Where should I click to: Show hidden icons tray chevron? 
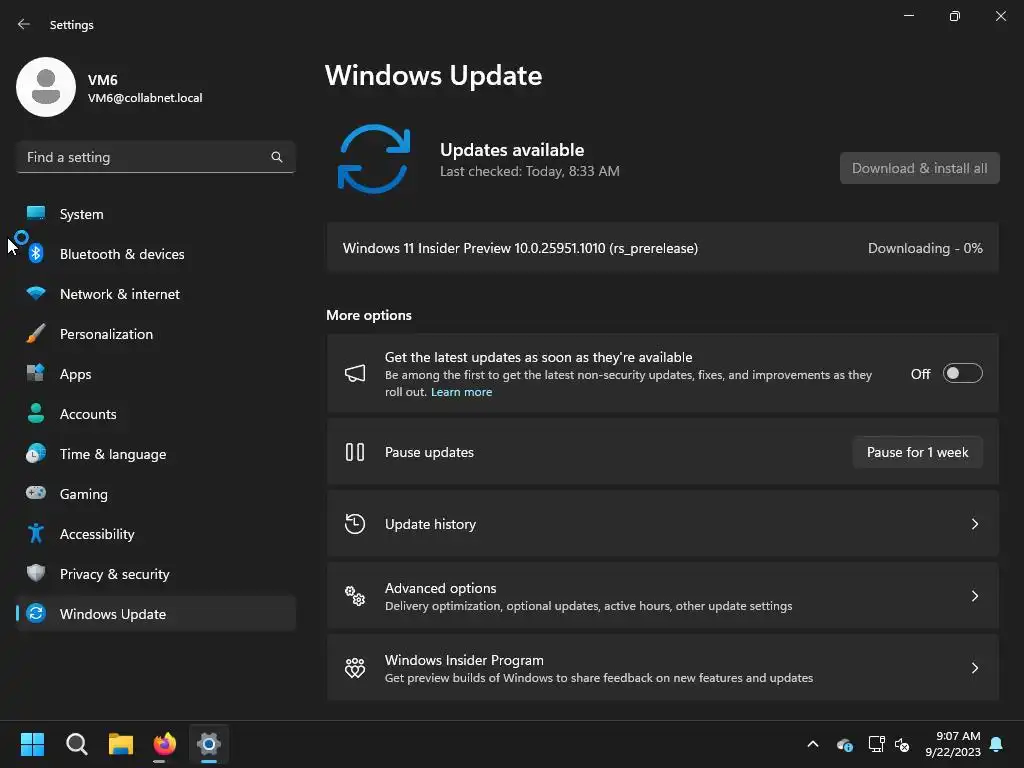813,744
